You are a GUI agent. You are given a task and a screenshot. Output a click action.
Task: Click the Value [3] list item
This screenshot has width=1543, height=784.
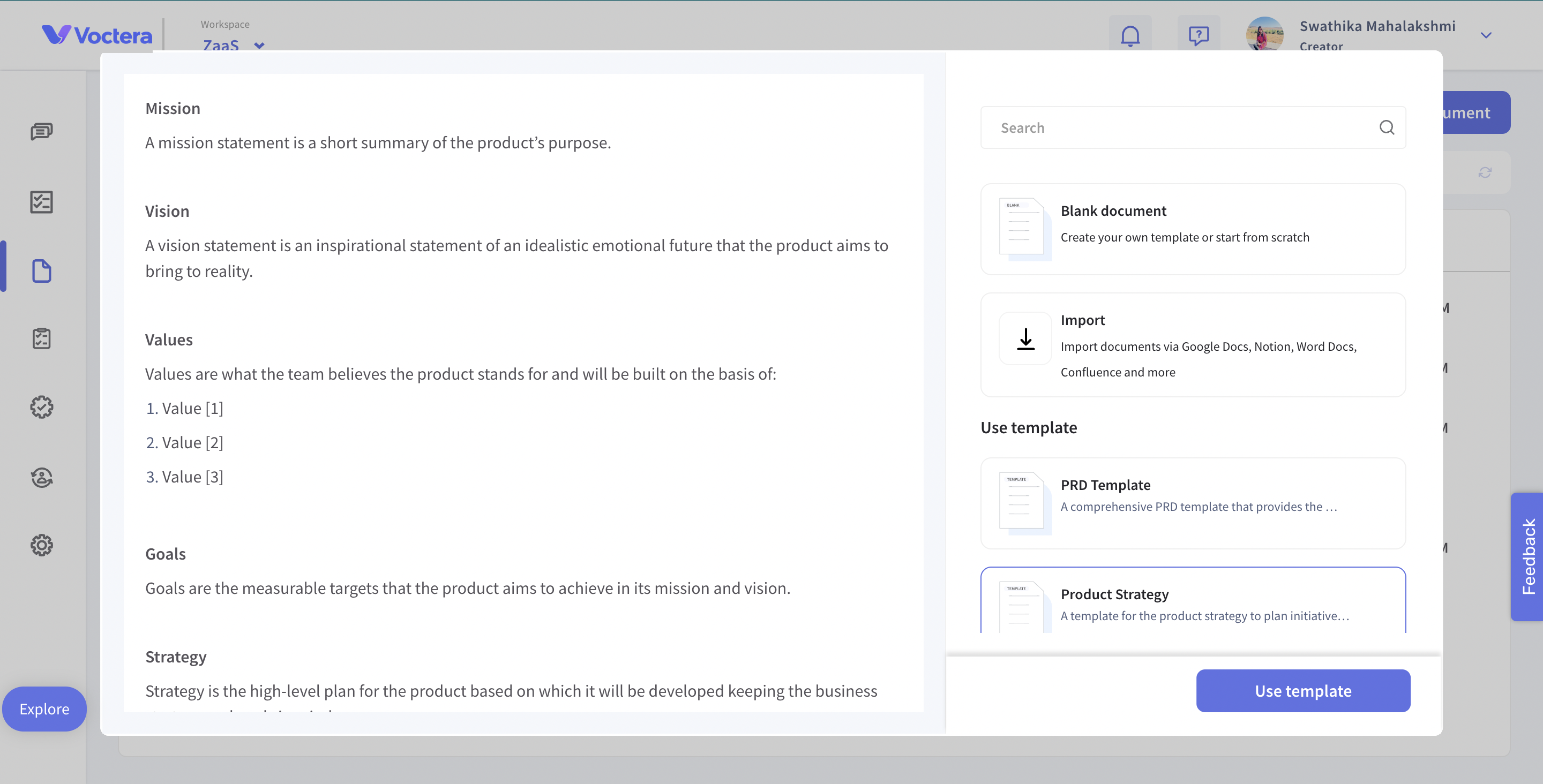(184, 477)
